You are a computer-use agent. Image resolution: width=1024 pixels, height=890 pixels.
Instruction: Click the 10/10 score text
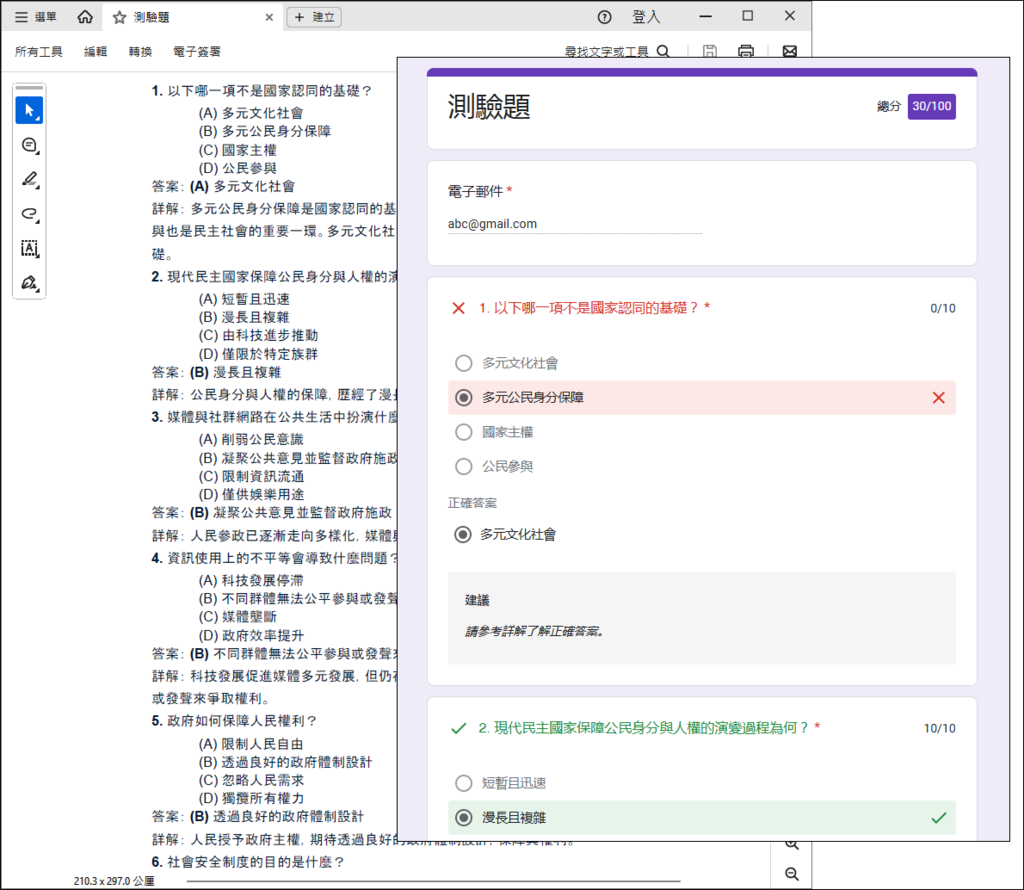pos(939,728)
